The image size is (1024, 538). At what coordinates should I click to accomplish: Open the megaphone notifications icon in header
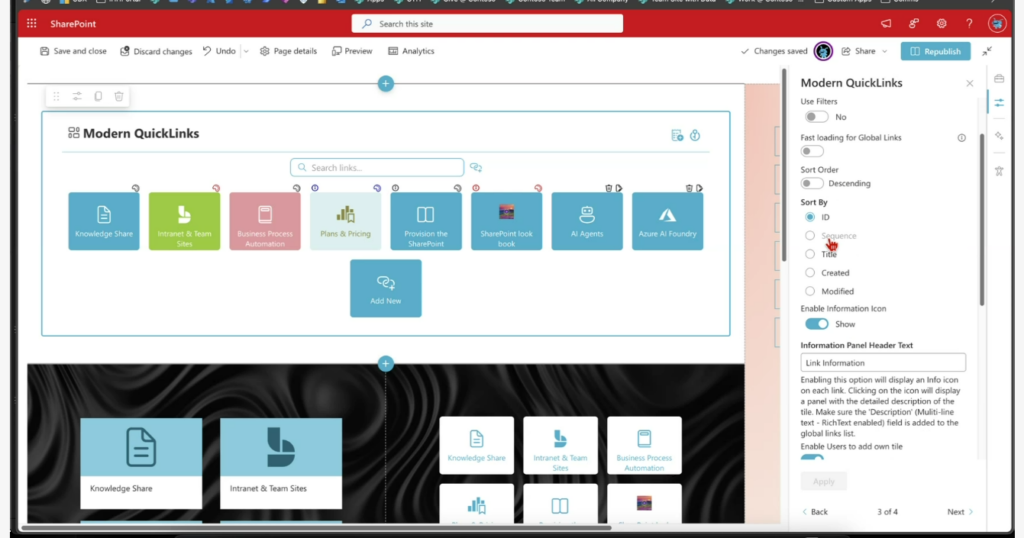886,24
